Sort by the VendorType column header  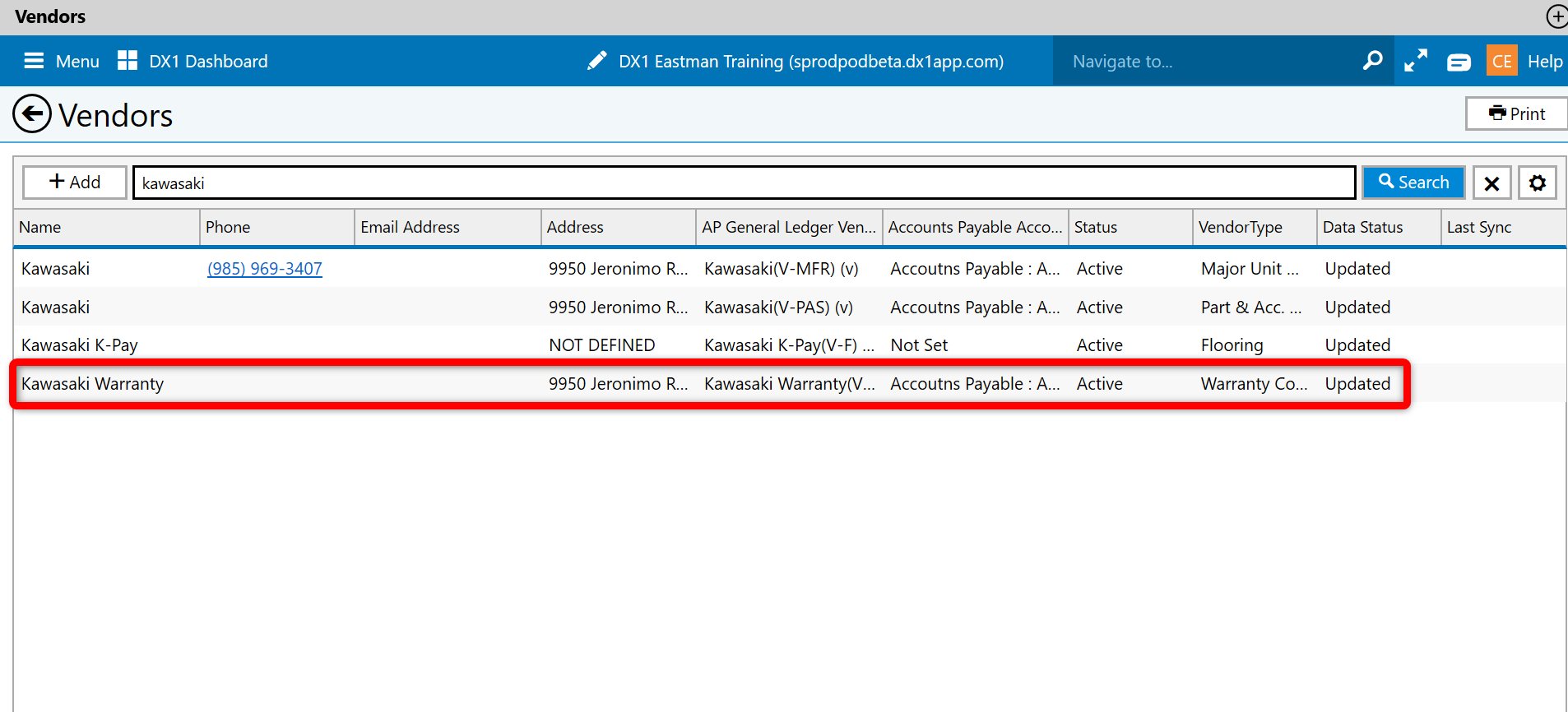1255,227
